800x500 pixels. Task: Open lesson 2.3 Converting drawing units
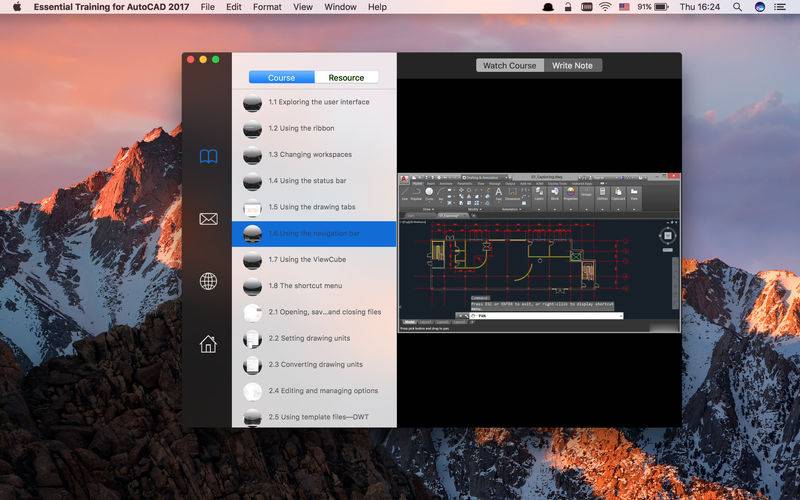pyautogui.click(x=314, y=365)
